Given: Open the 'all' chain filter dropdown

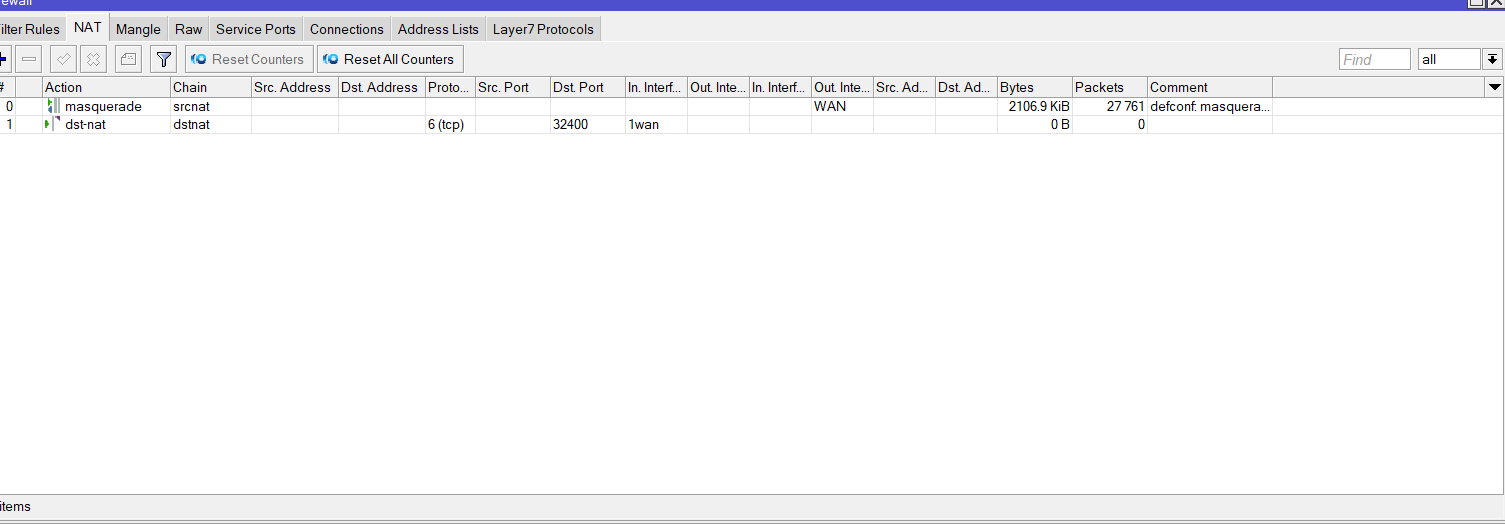Looking at the screenshot, I should 1448,59.
